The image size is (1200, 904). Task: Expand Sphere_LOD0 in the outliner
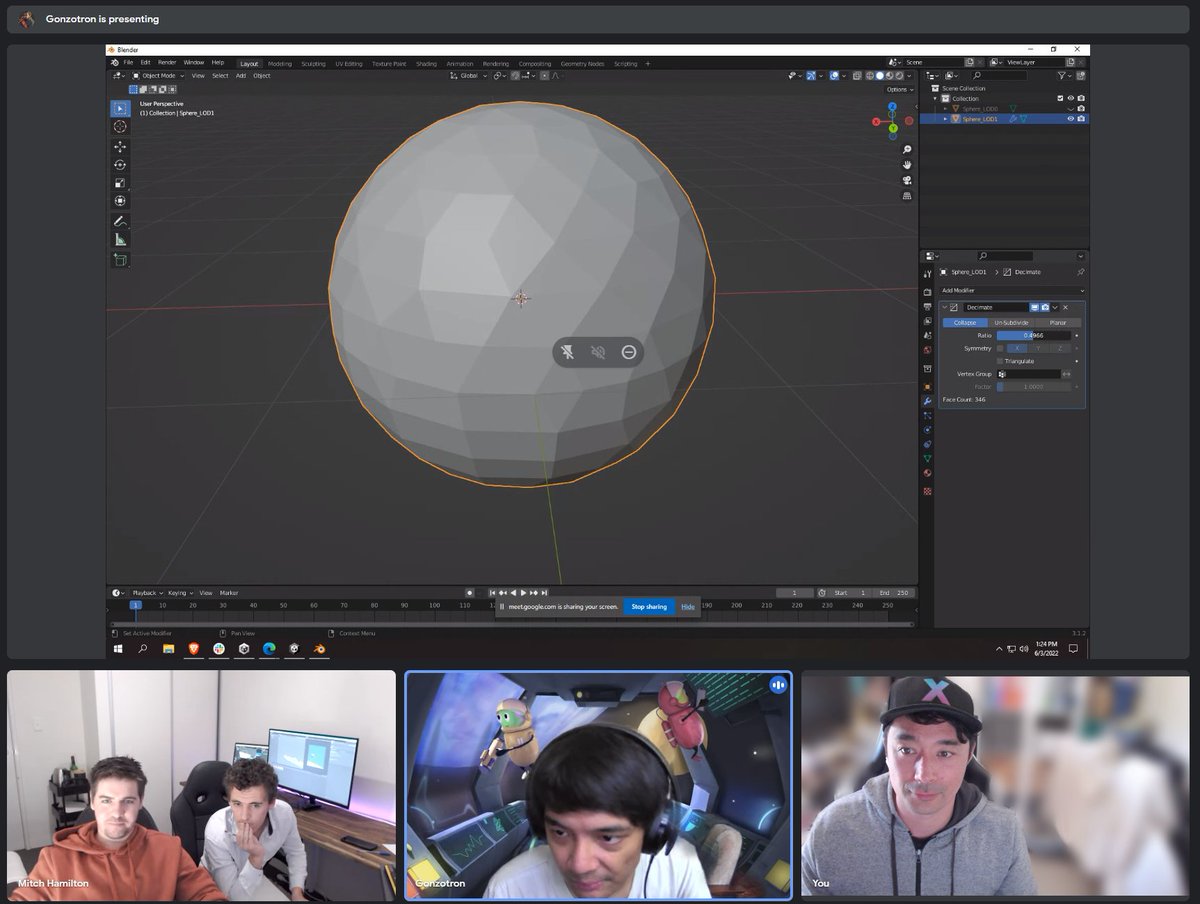coord(946,108)
